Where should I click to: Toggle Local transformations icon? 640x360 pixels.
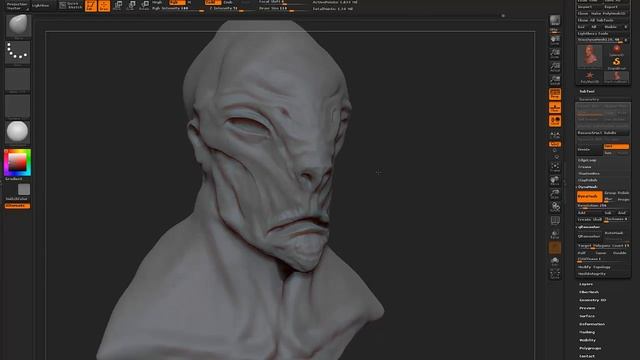tap(555, 121)
